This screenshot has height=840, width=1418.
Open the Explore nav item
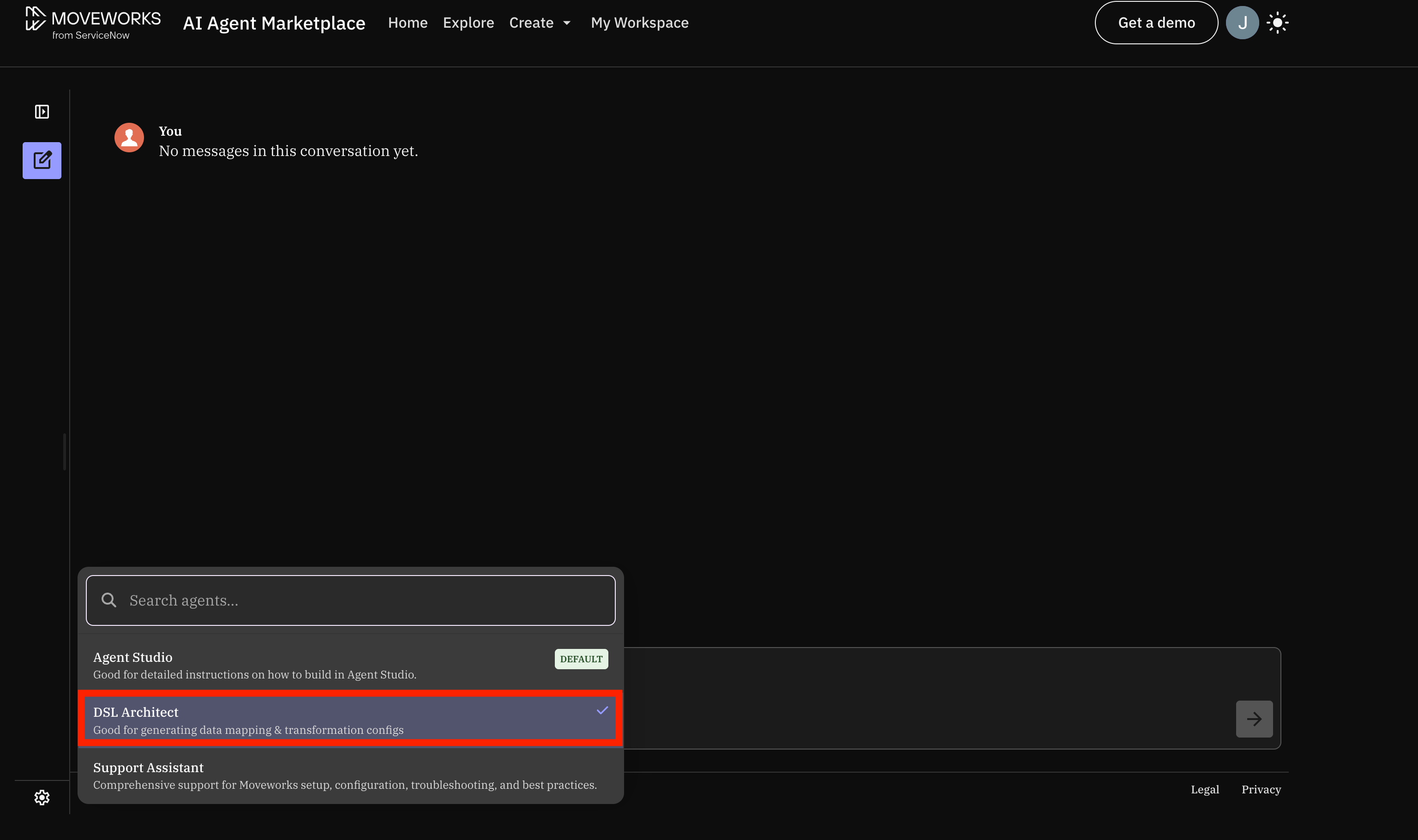(468, 23)
